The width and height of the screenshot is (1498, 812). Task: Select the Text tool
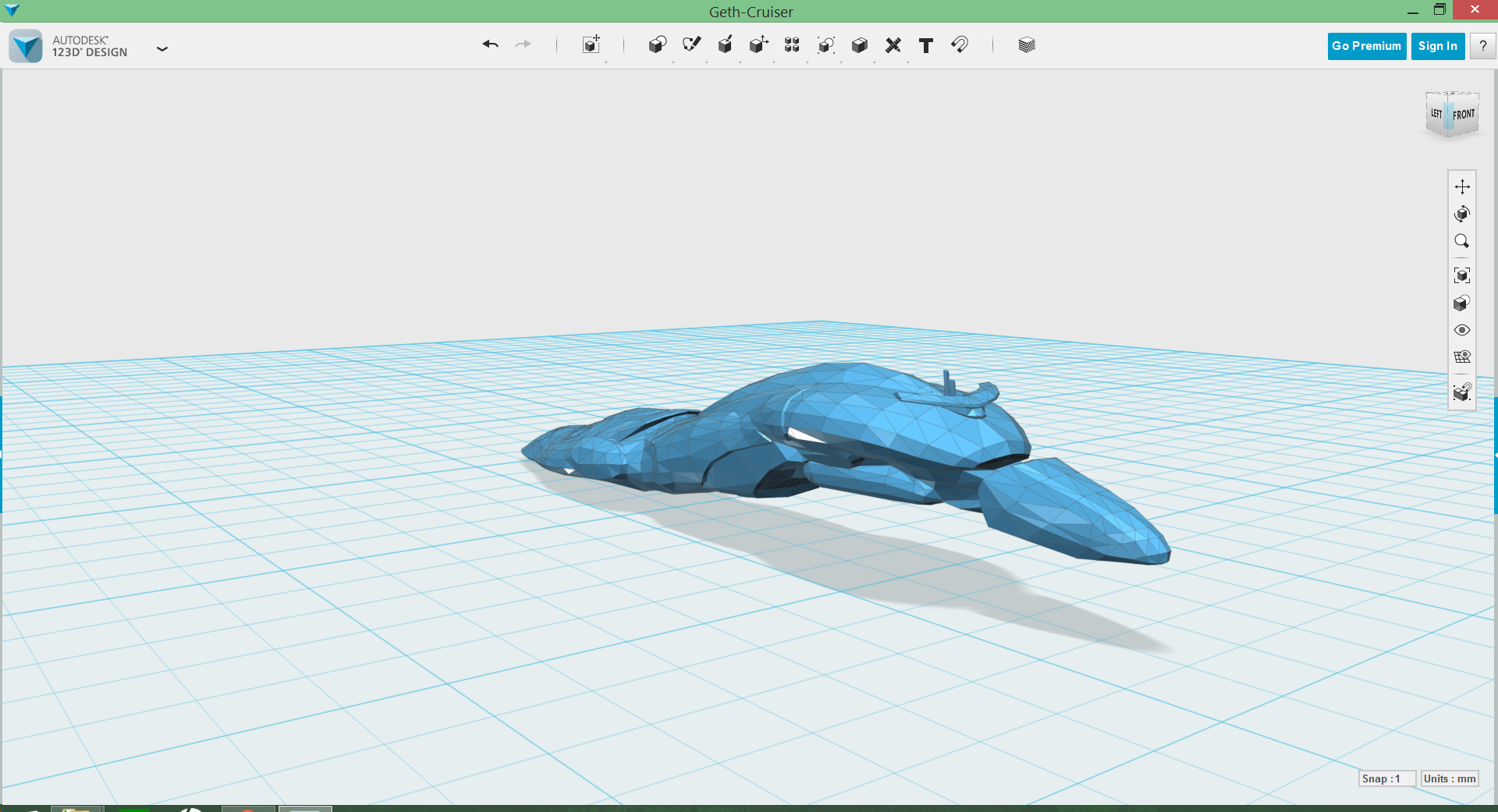(x=926, y=45)
